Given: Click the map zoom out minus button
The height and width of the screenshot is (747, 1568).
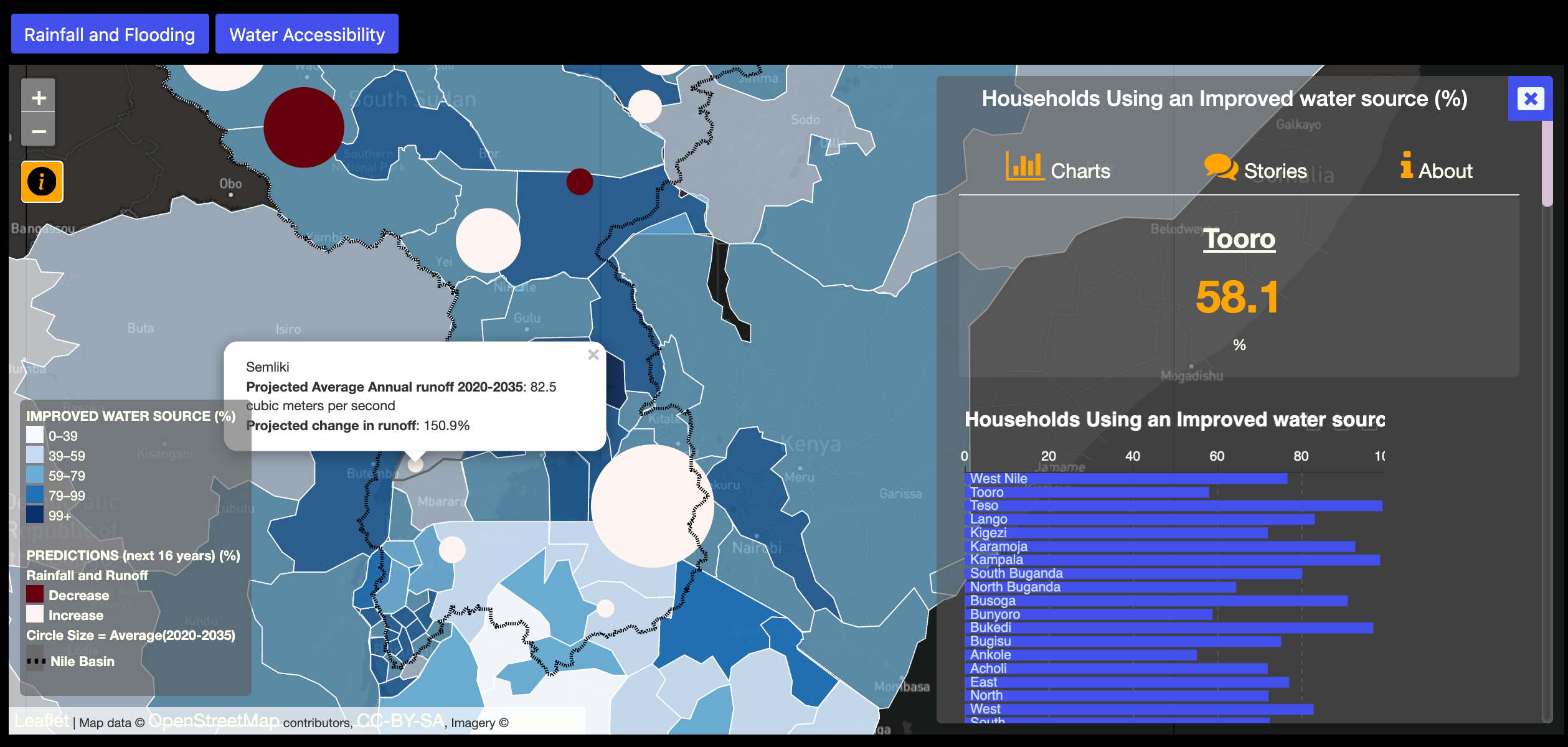Looking at the screenshot, I should 39,130.
